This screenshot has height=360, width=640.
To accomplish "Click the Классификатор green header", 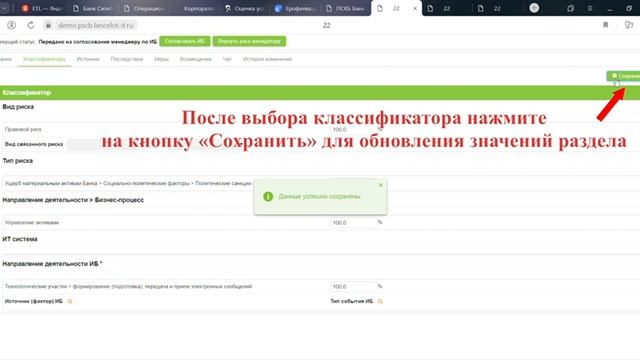I will click(320, 93).
